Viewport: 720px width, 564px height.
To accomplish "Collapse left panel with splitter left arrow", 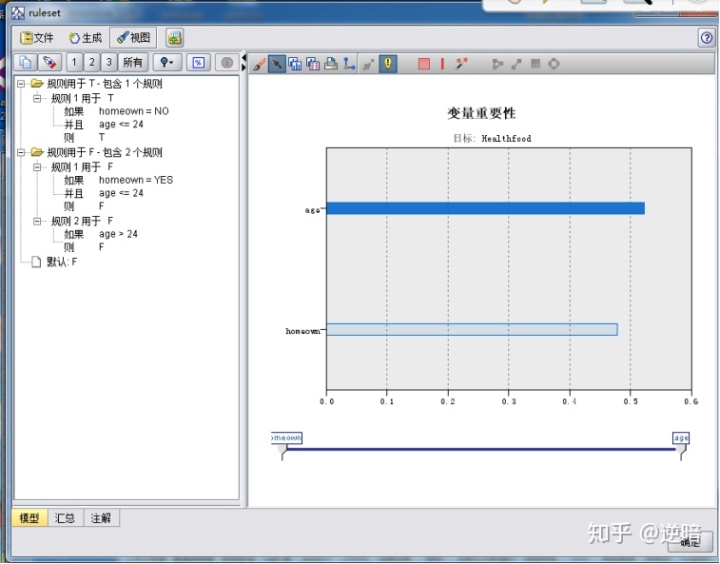I will pyautogui.click(x=244, y=58).
